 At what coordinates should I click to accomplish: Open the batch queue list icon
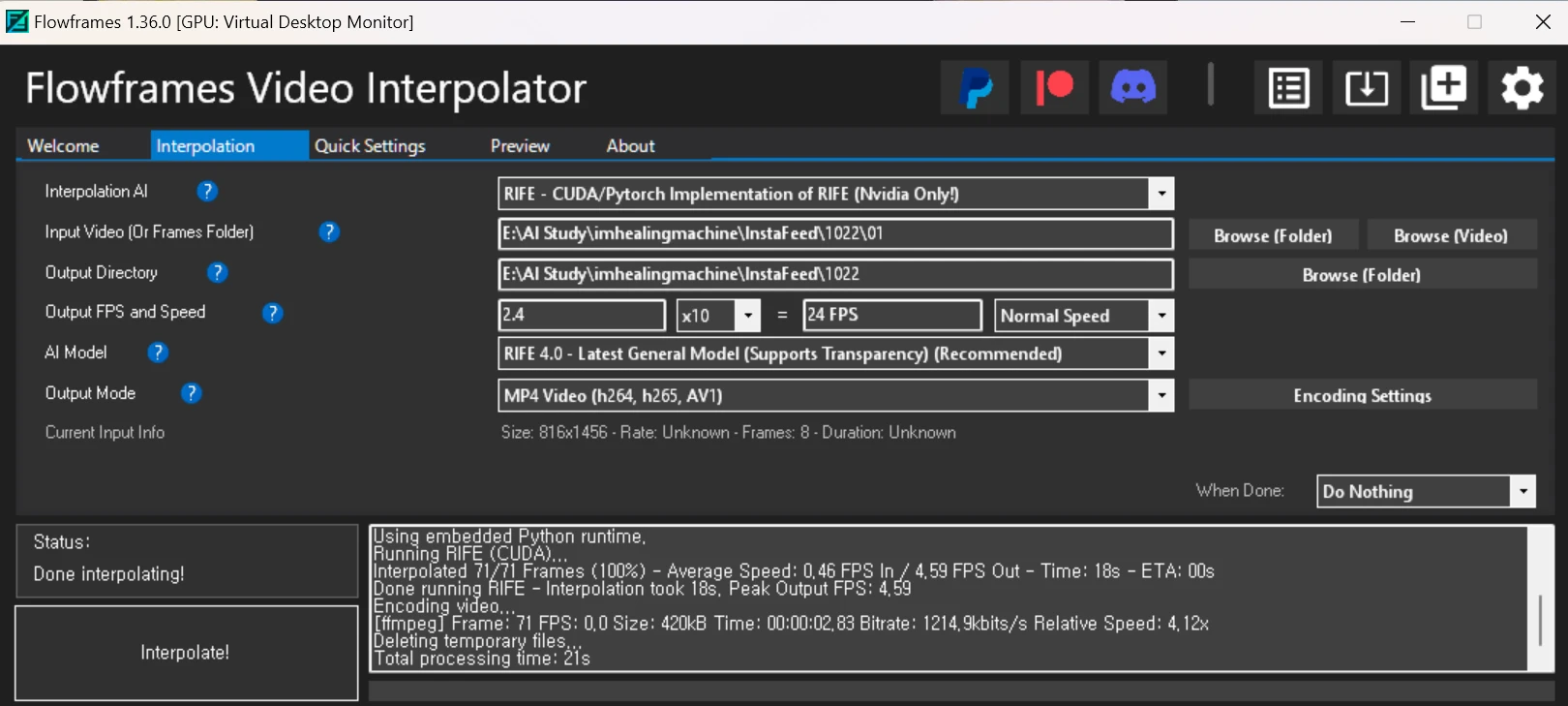[1289, 88]
